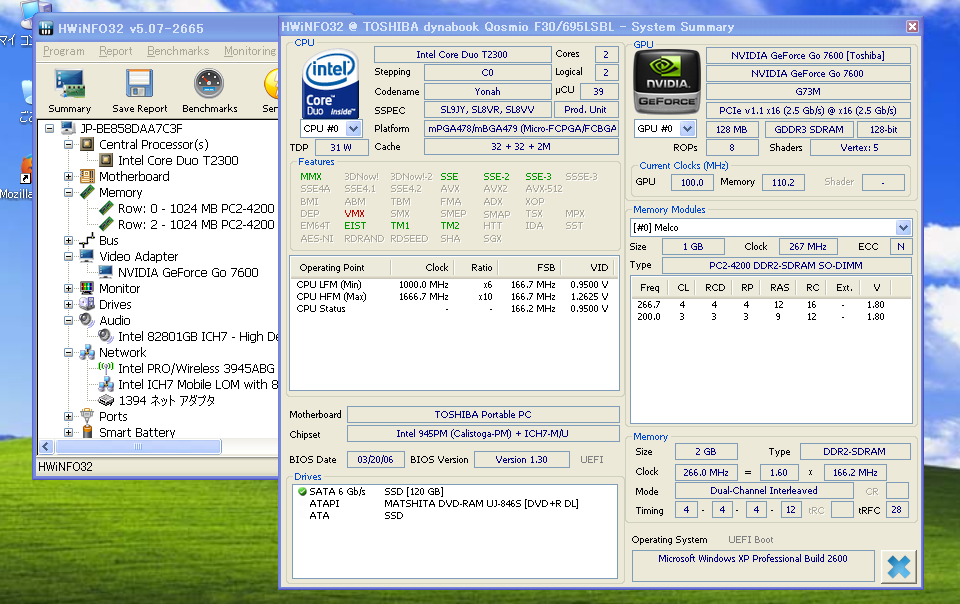Click the wireless 3945ABG adapter icon
This screenshot has height=604, width=960.
pos(106,368)
